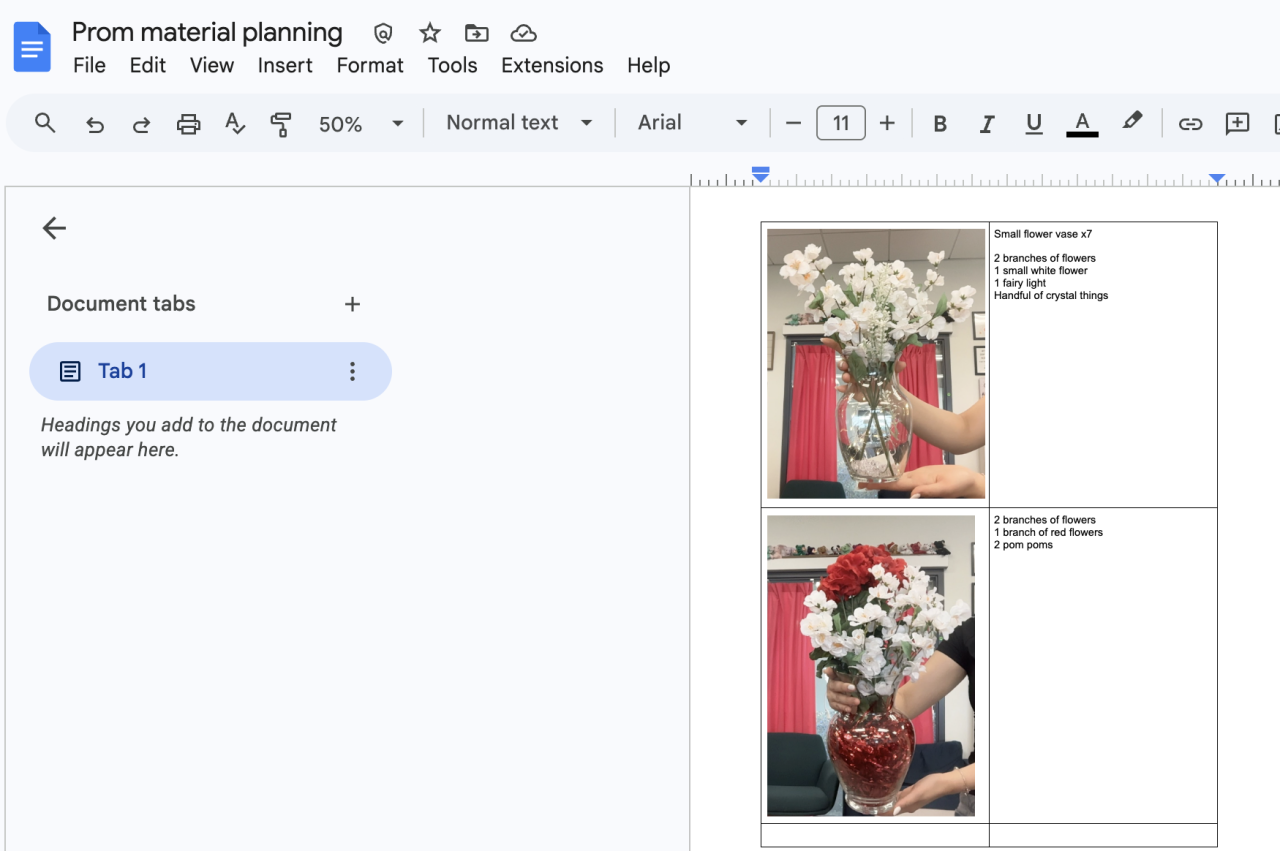The image size is (1280, 851).
Task: Print the document using printer icon
Action: [x=188, y=124]
